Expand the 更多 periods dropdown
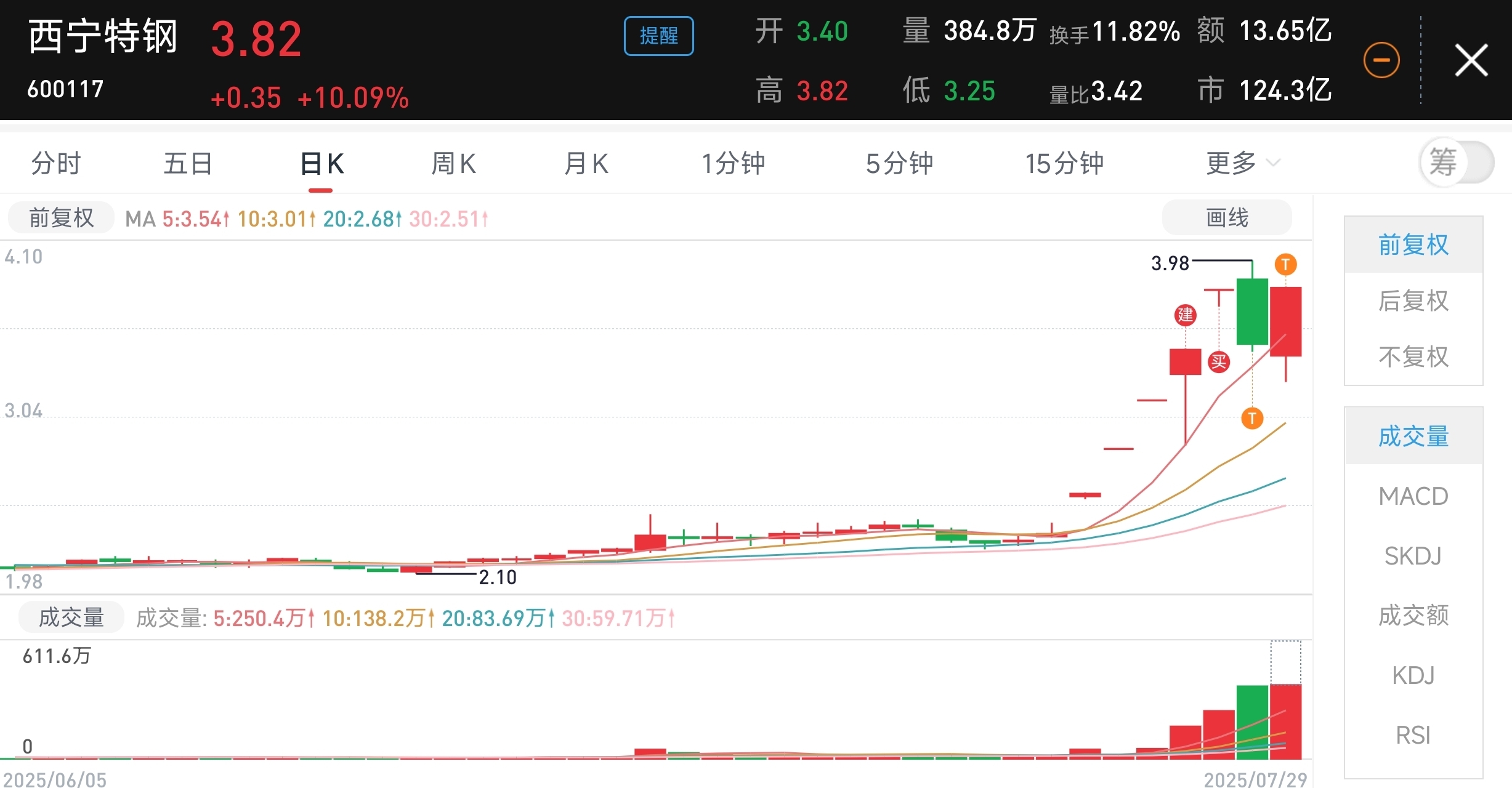Screen dimensions: 1512x788 point(1242,164)
